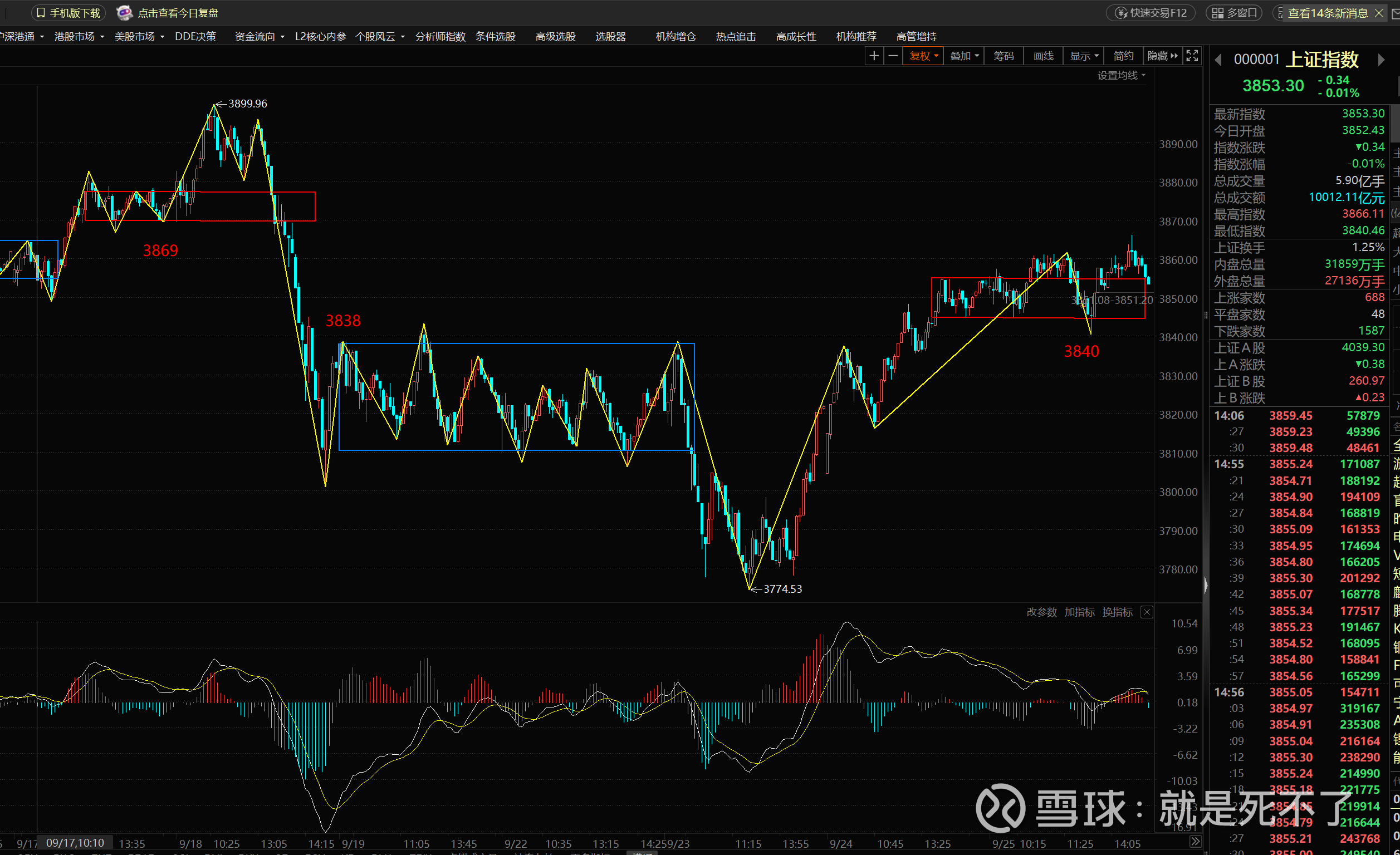Image resolution: width=1400 pixels, height=855 pixels.
Task: Expand 叠加 overlay dropdown
Action: coord(964,56)
